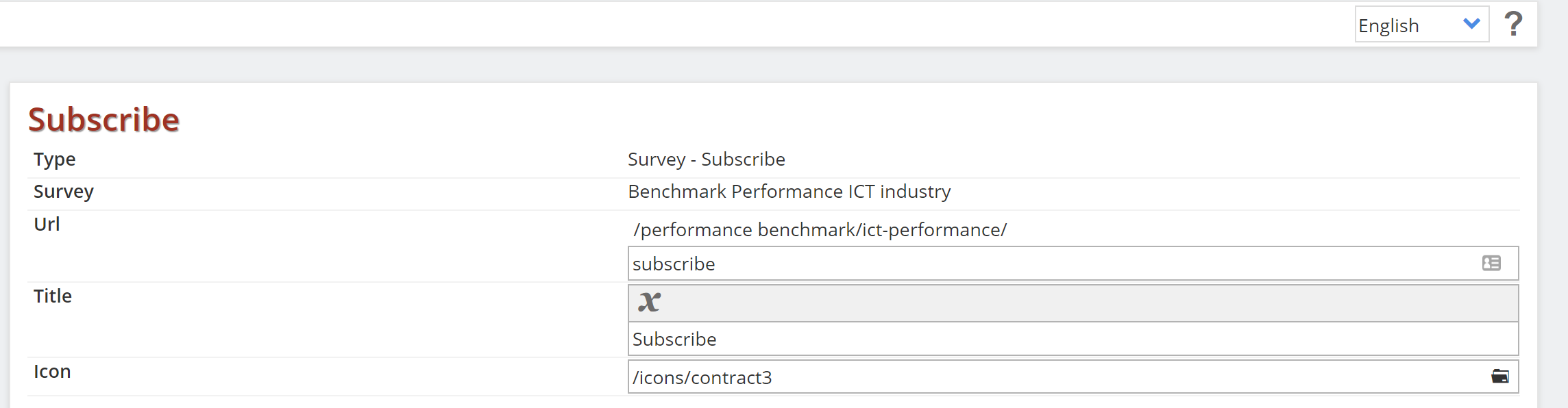Screen dimensions: 1568x408
Task: Select the Type field label
Action: pos(55,159)
